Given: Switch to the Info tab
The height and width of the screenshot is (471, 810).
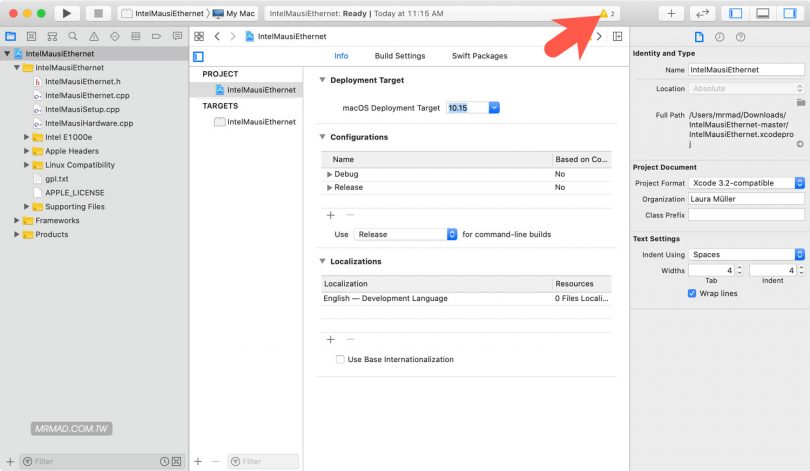Looking at the screenshot, I should coord(341,56).
